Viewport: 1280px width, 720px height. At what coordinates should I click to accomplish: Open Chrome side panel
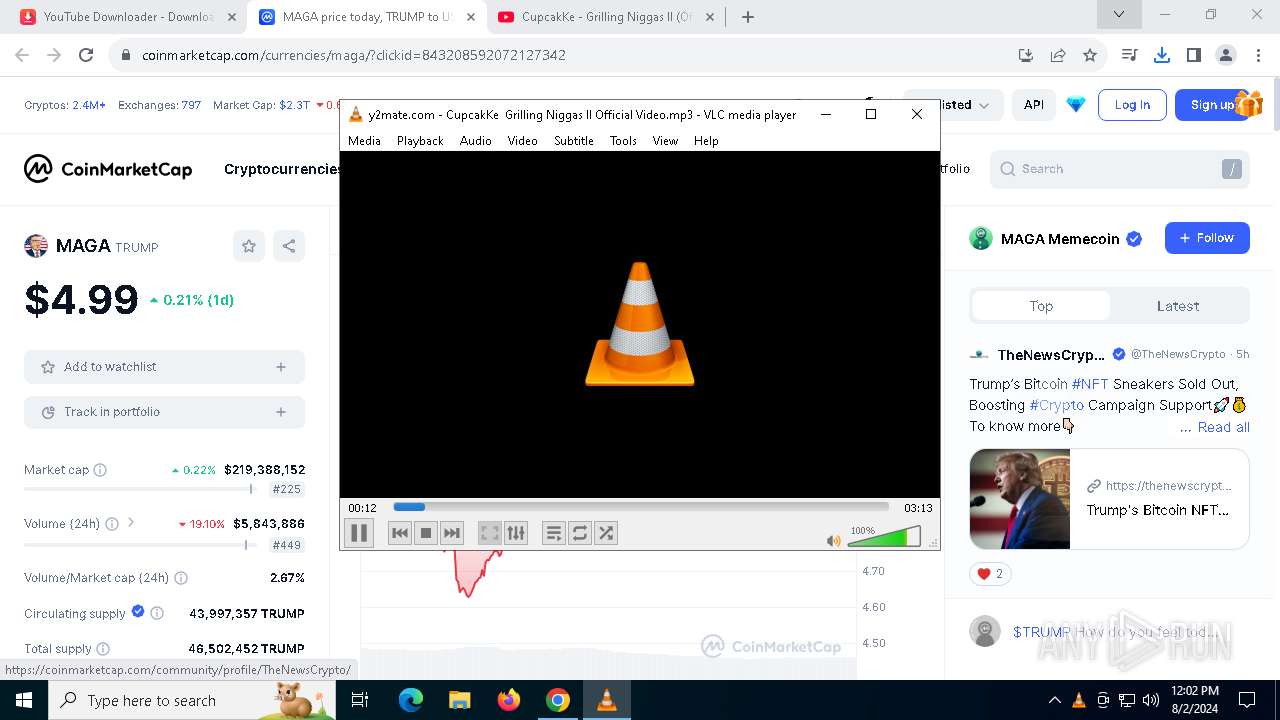1193,55
